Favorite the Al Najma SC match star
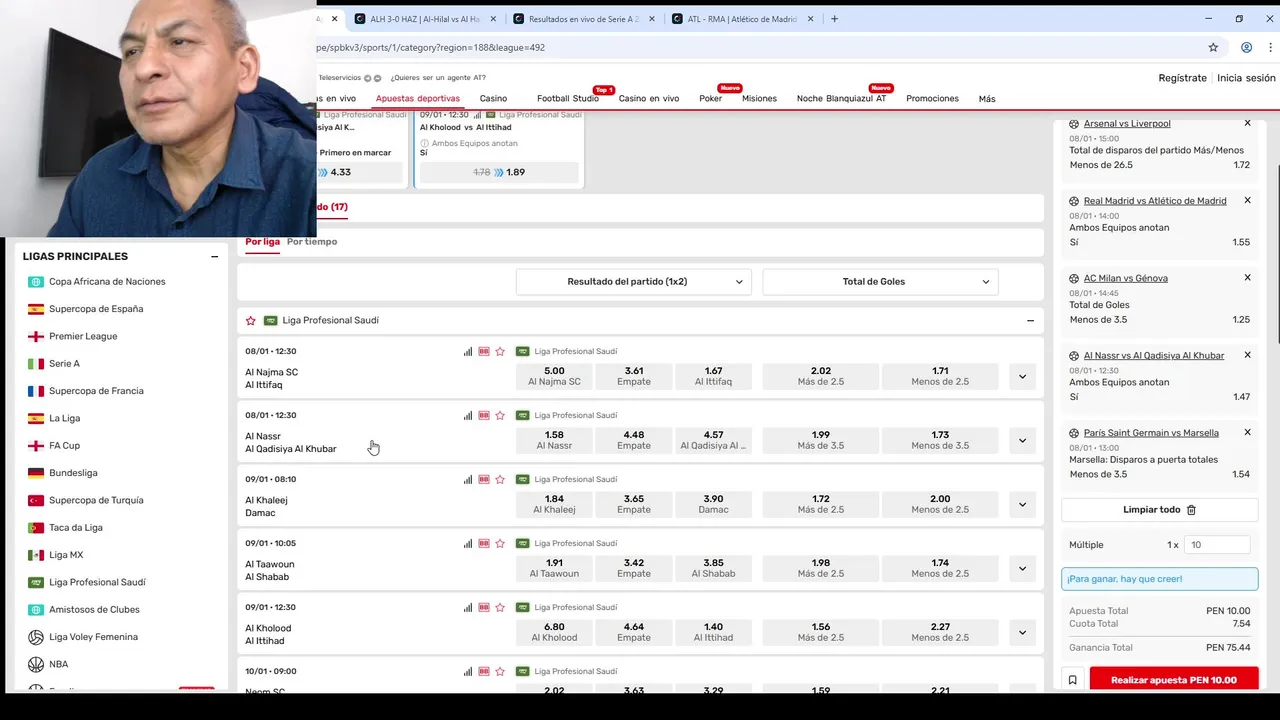This screenshot has width=1280, height=720. [x=500, y=352]
